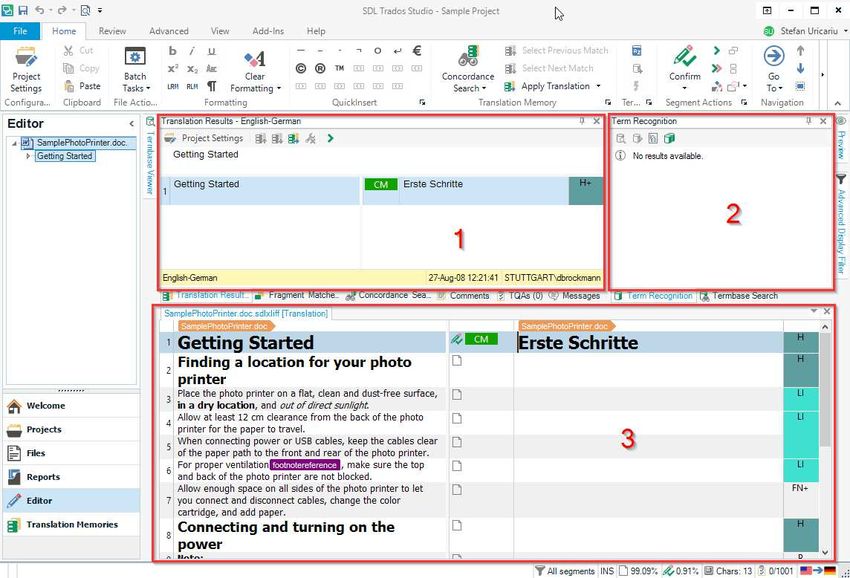Paste from the clipboard

[x=82, y=86]
